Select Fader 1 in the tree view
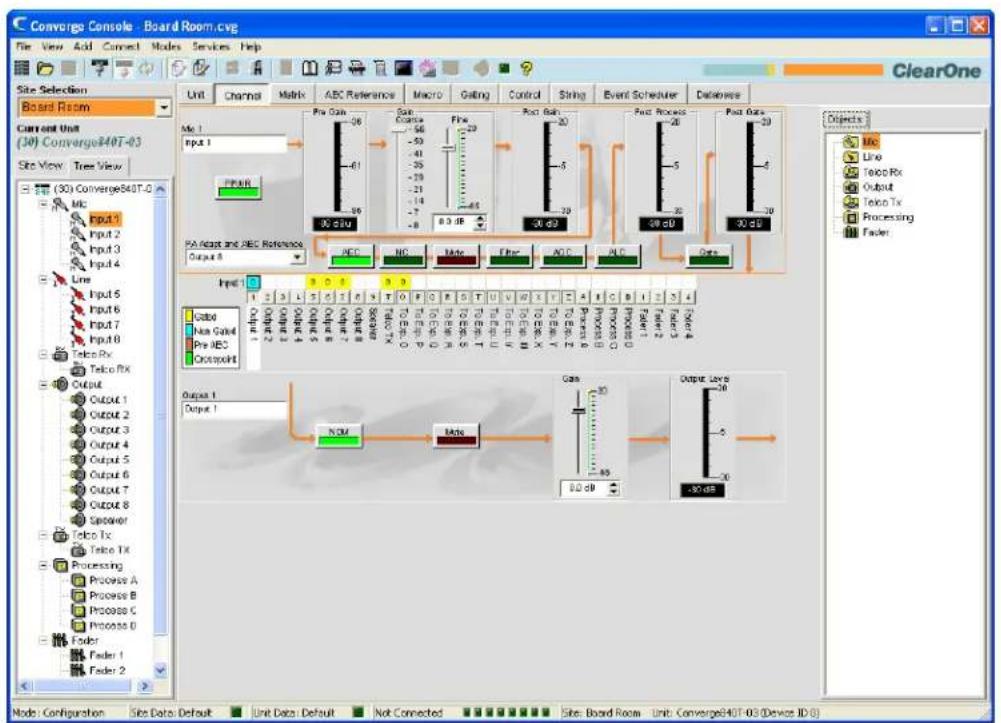 point(107,655)
